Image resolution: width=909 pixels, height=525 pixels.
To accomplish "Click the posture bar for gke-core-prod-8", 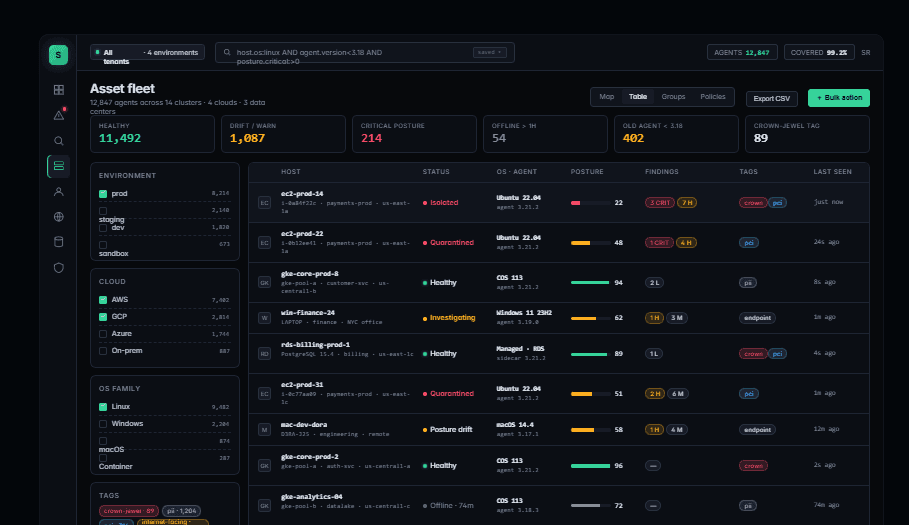I will 590,283.
